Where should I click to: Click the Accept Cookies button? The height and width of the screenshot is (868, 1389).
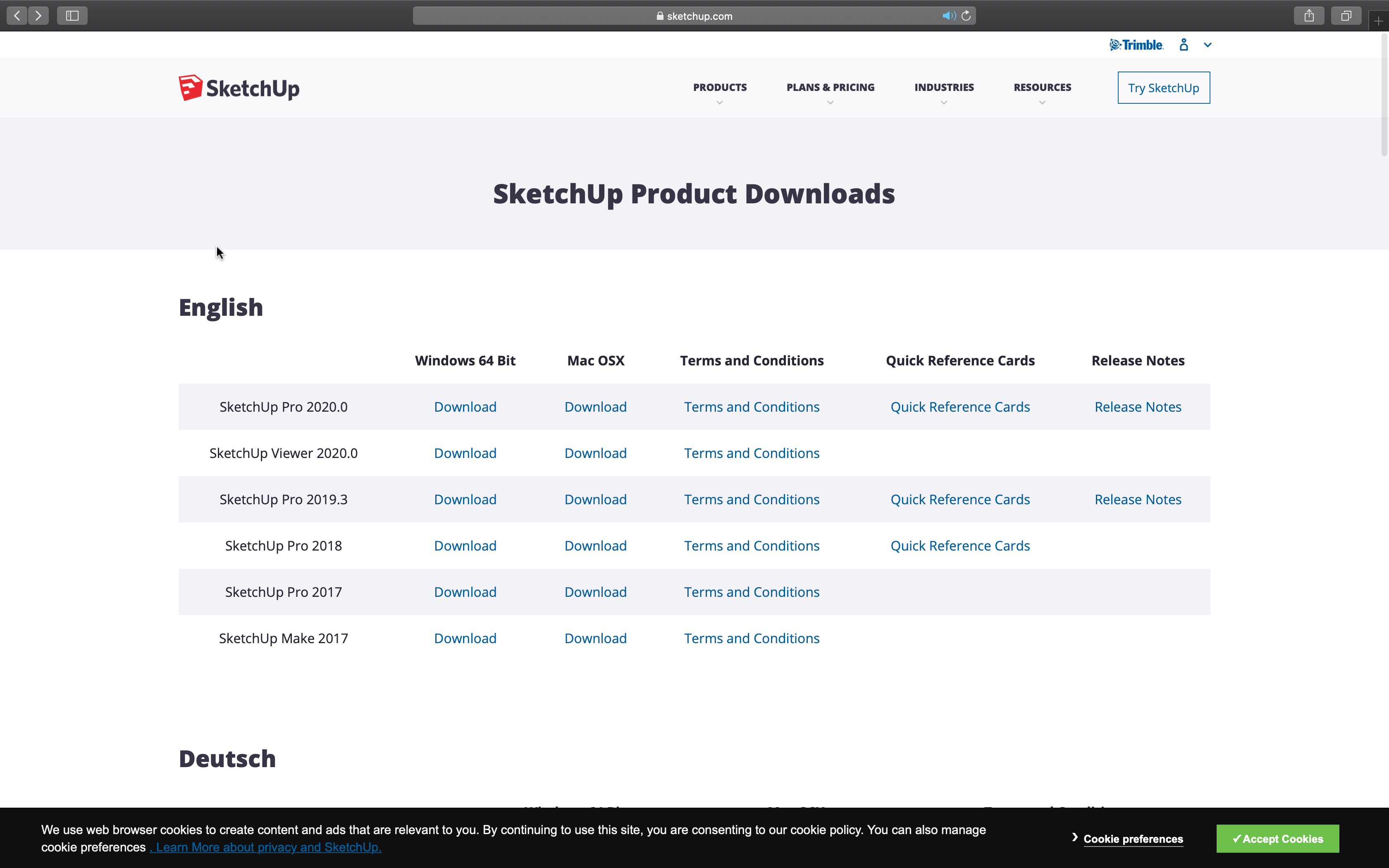(x=1278, y=839)
